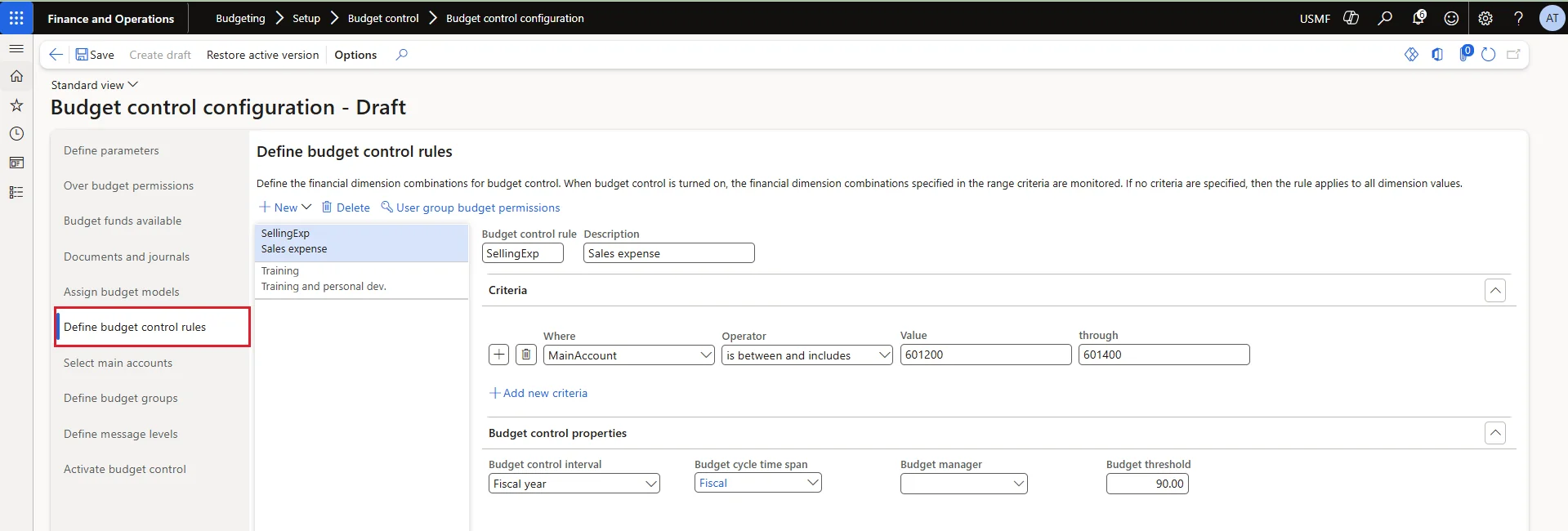The height and width of the screenshot is (531, 1568).
Task: Select Budget funds available menu item
Action: [123, 221]
